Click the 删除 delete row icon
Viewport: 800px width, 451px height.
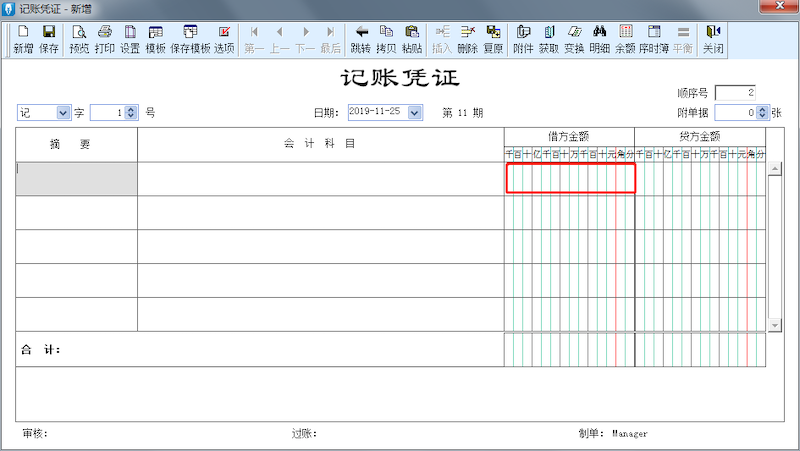(x=467, y=39)
